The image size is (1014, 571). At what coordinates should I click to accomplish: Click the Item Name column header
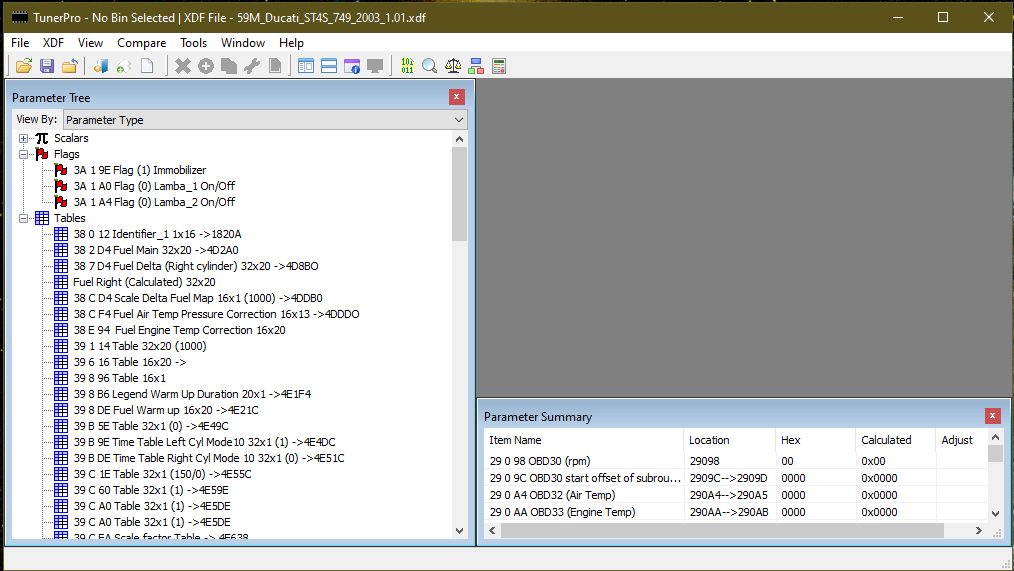pos(583,440)
